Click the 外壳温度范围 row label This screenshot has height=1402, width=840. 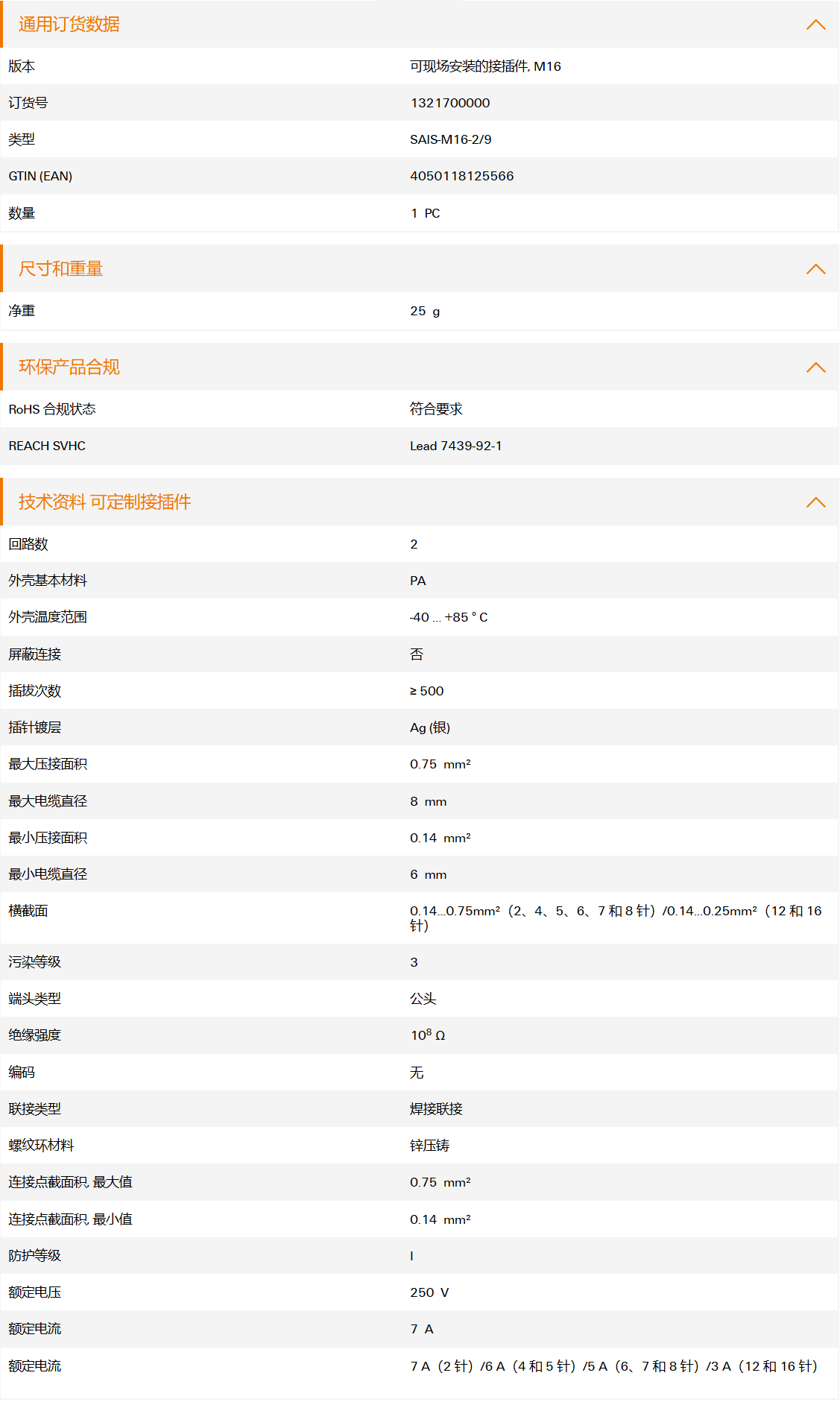click(x=48, y=617)
